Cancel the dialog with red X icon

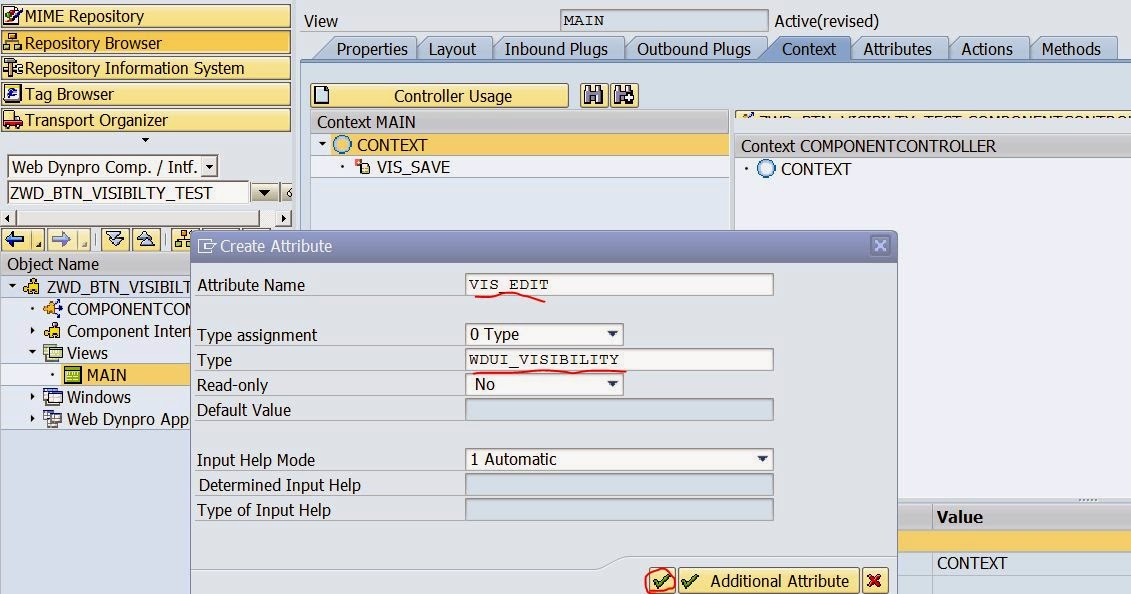tap(875, 580)
